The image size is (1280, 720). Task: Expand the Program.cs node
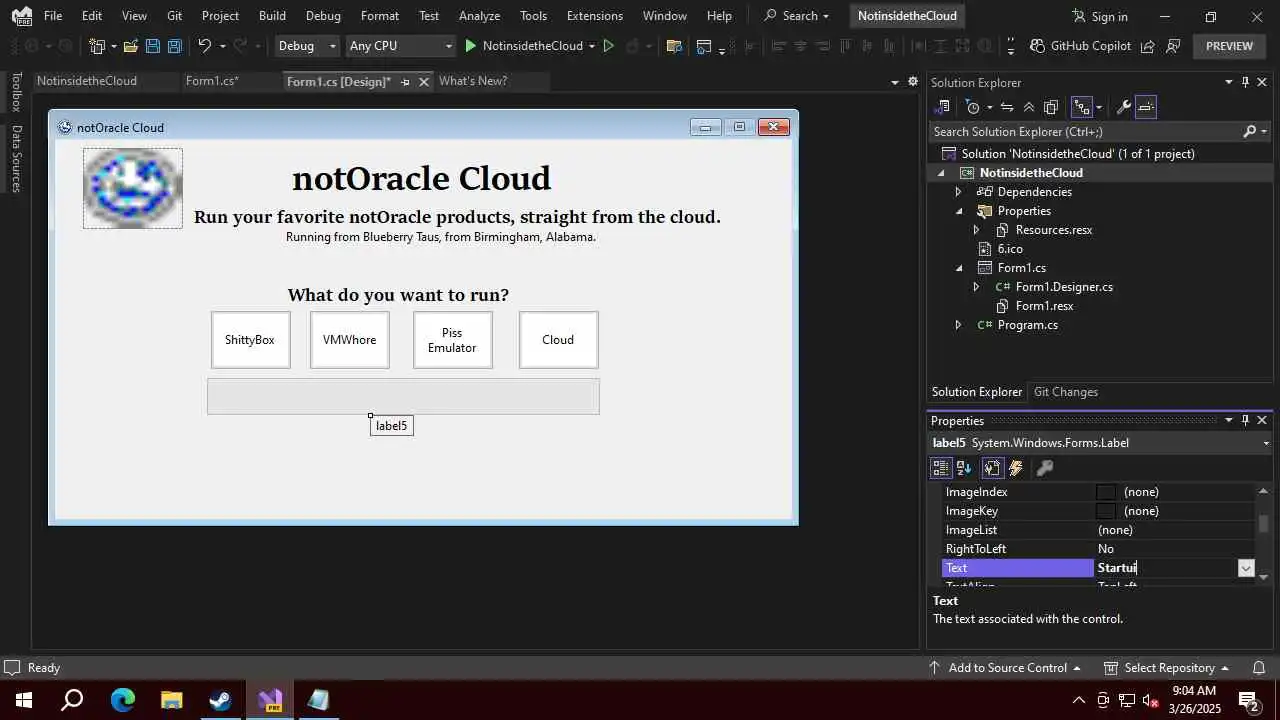tap(958, 325)
